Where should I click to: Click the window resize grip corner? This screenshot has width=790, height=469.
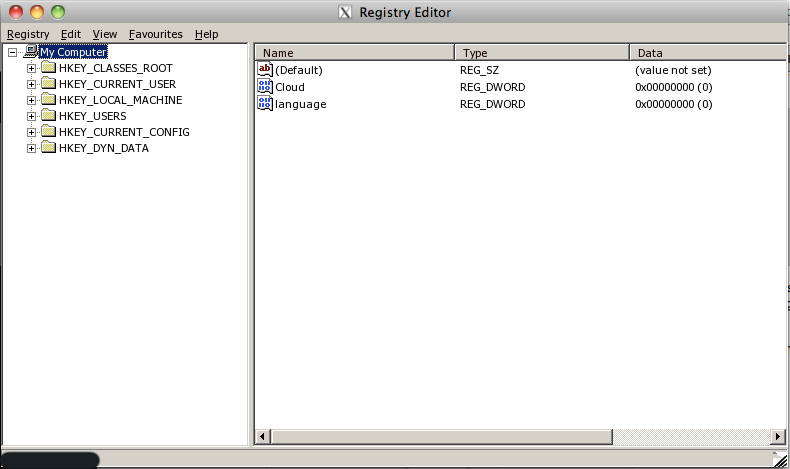tap(780, 459)
